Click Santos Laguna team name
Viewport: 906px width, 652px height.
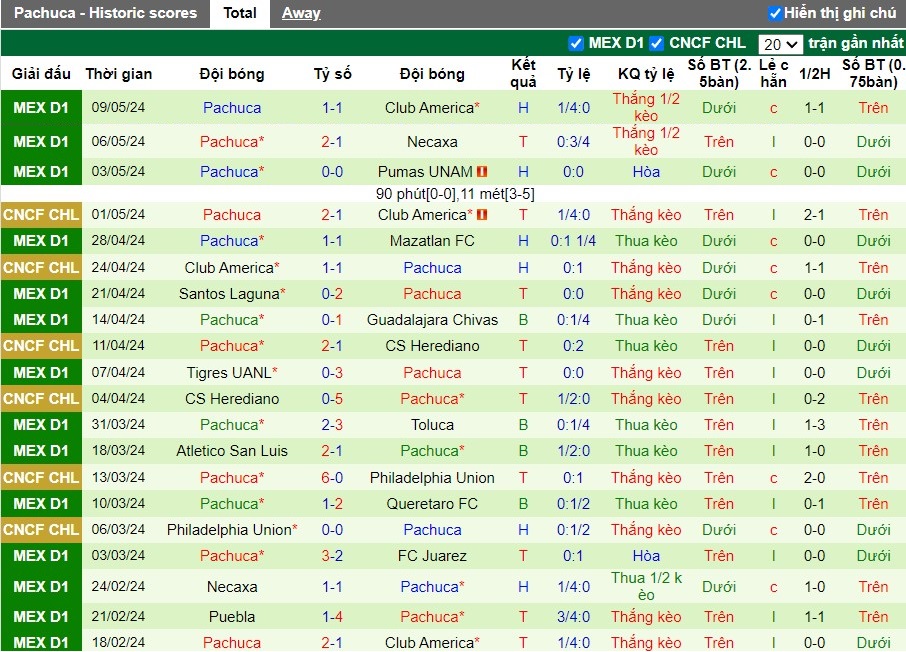(229, 294)
